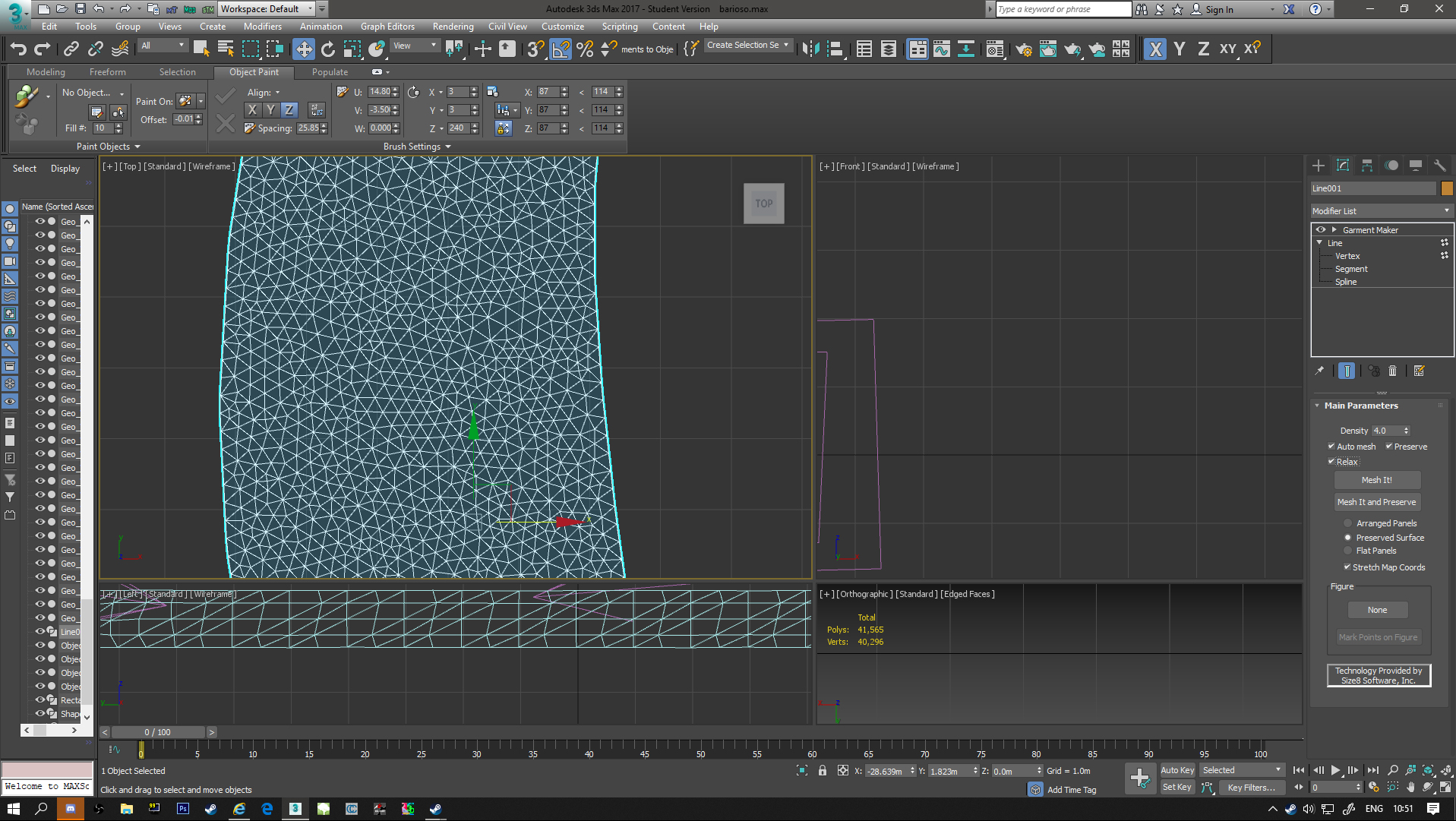Click the Redo arrow in main toolbar
Image resolution: width=1456 pixels, height=821 pixels.
tap(43, 49)
